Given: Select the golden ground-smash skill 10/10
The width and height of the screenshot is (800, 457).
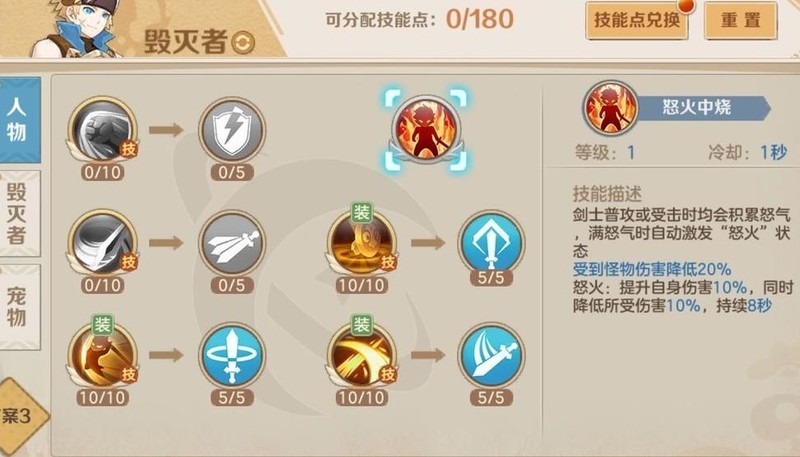Looking at the screenshot, I should point(362,243).
